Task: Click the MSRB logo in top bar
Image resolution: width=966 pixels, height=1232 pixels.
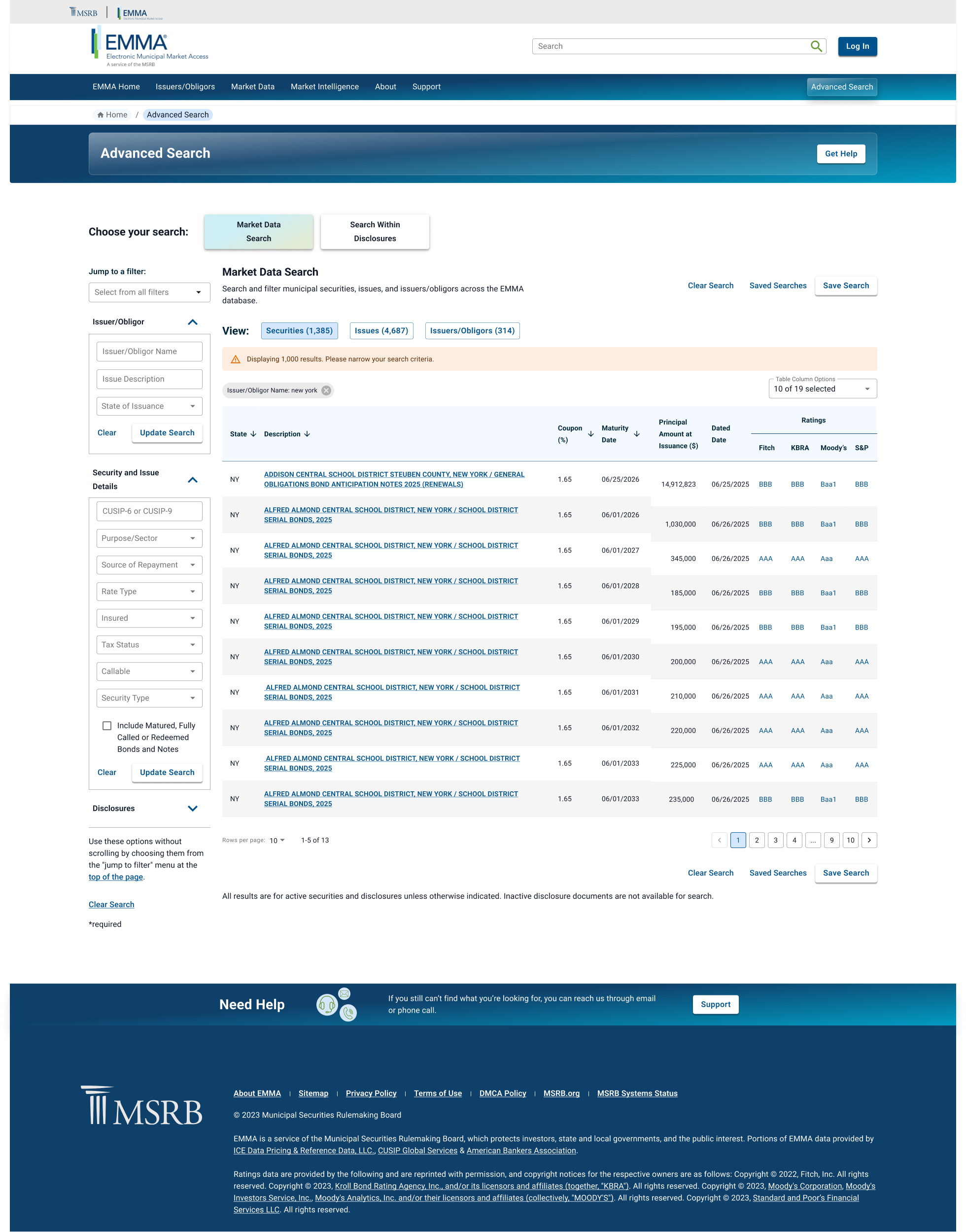Action: 83,12
